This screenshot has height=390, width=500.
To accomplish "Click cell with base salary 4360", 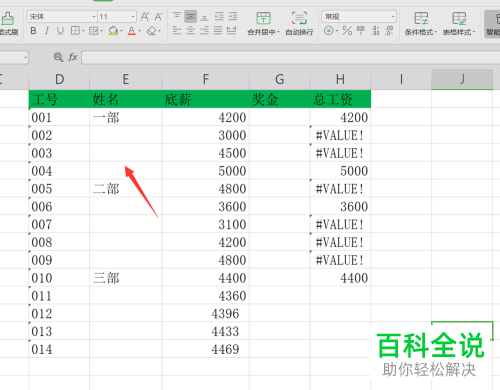I will pos(206,296).
